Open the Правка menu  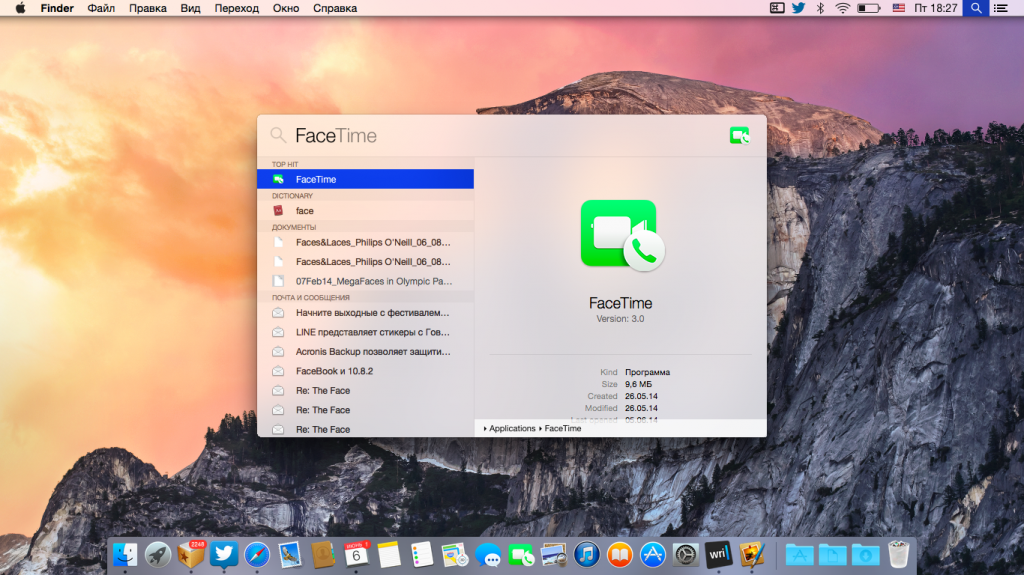148,8
